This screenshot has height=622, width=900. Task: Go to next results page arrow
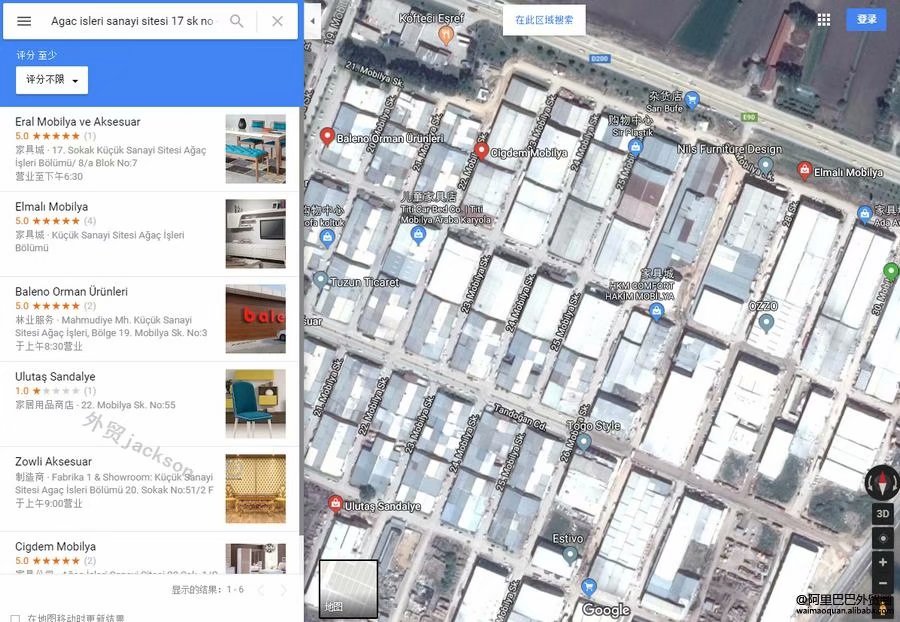click(x=283, y=590)
